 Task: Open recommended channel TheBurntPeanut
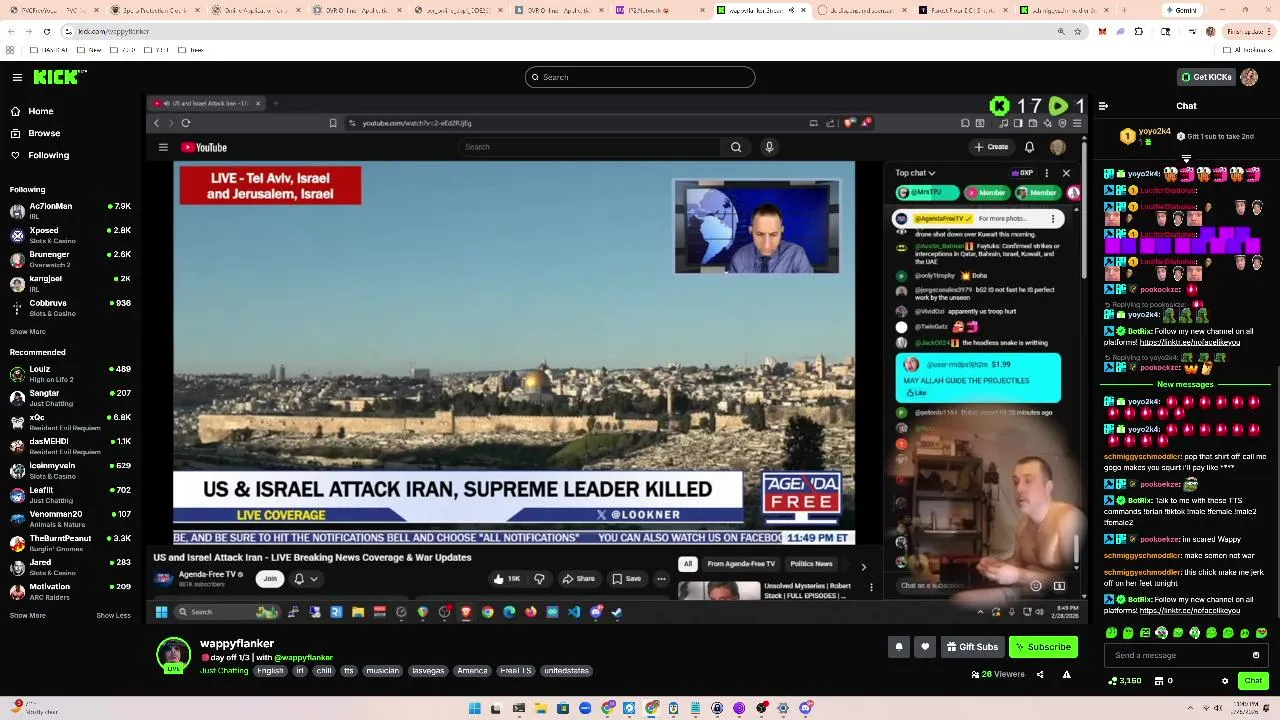(70, 543)
